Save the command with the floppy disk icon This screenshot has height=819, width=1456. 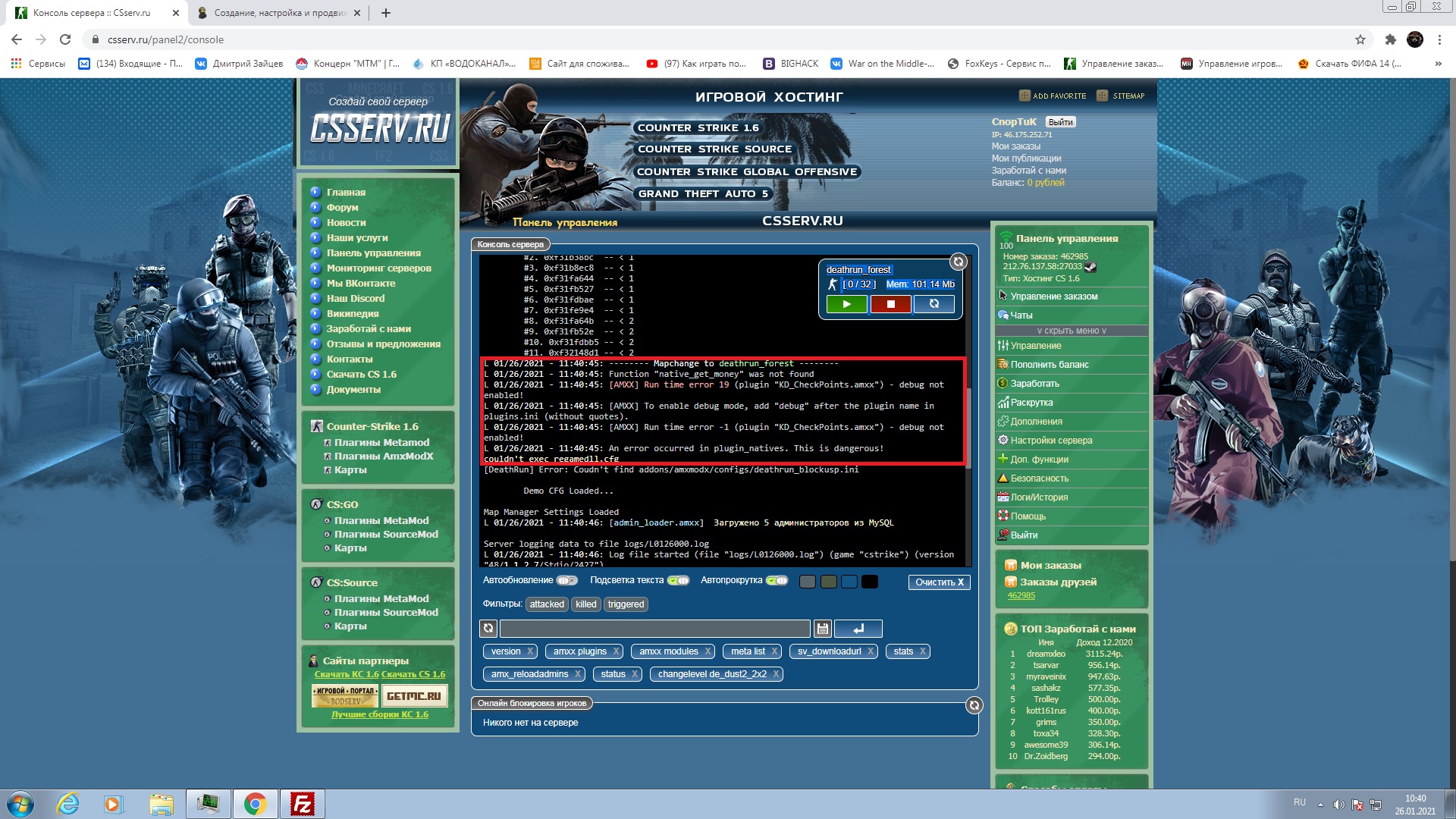pos(823,629)
